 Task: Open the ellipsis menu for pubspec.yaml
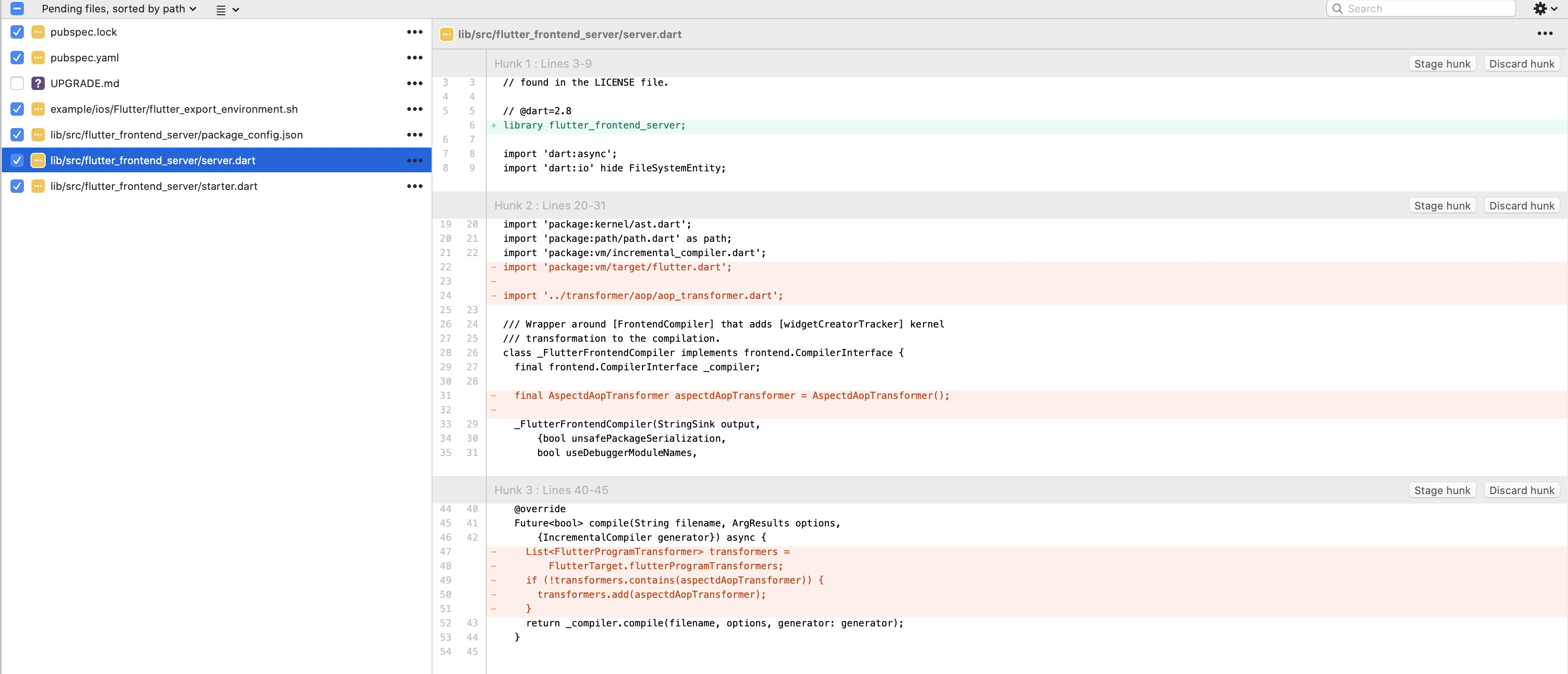point(414,57)
